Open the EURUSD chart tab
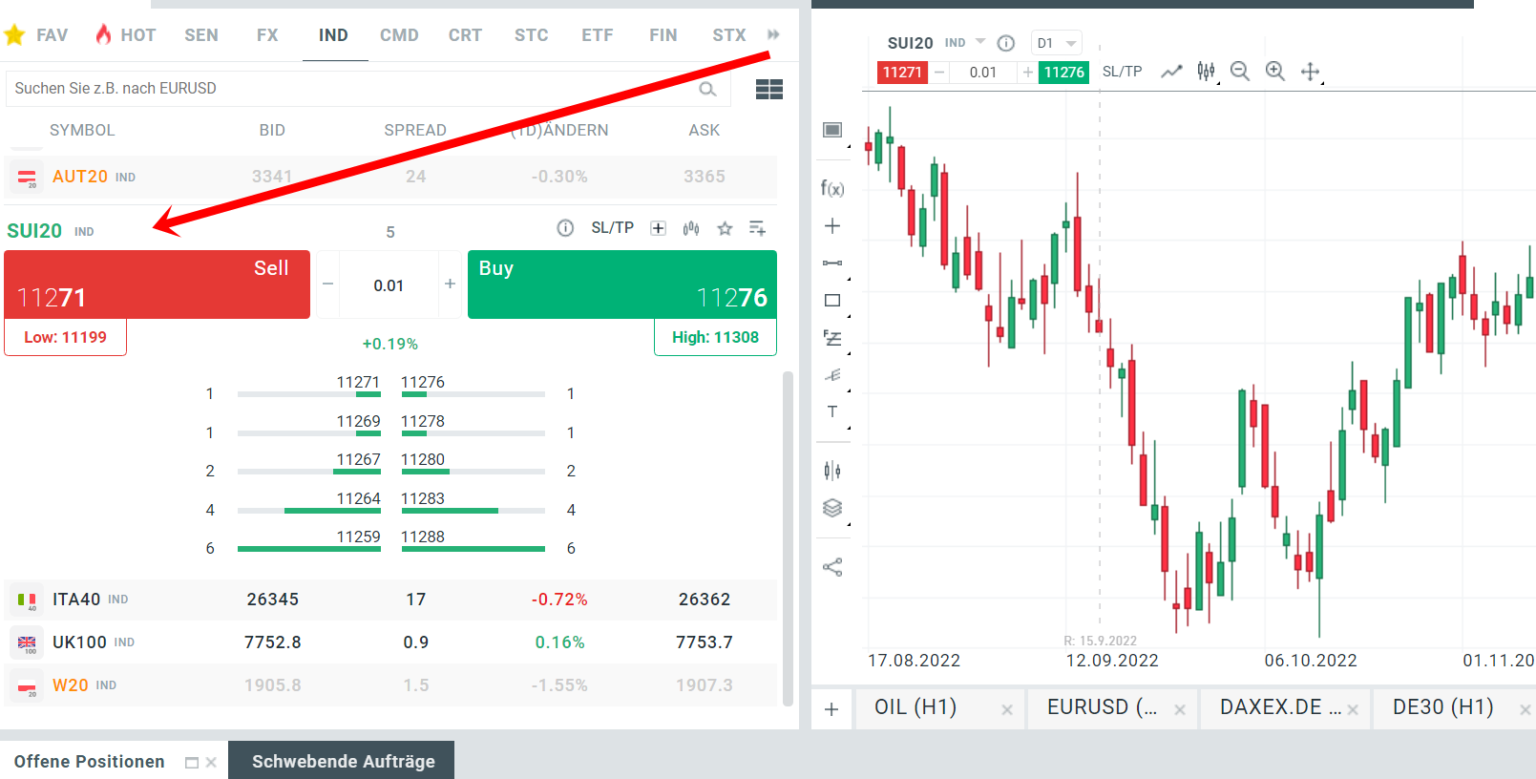Viewport: 1536px width, 779px height. [1100, 707]
